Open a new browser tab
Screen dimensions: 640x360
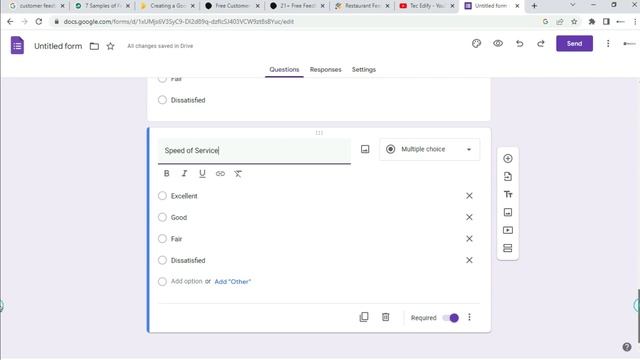point(534,6)
